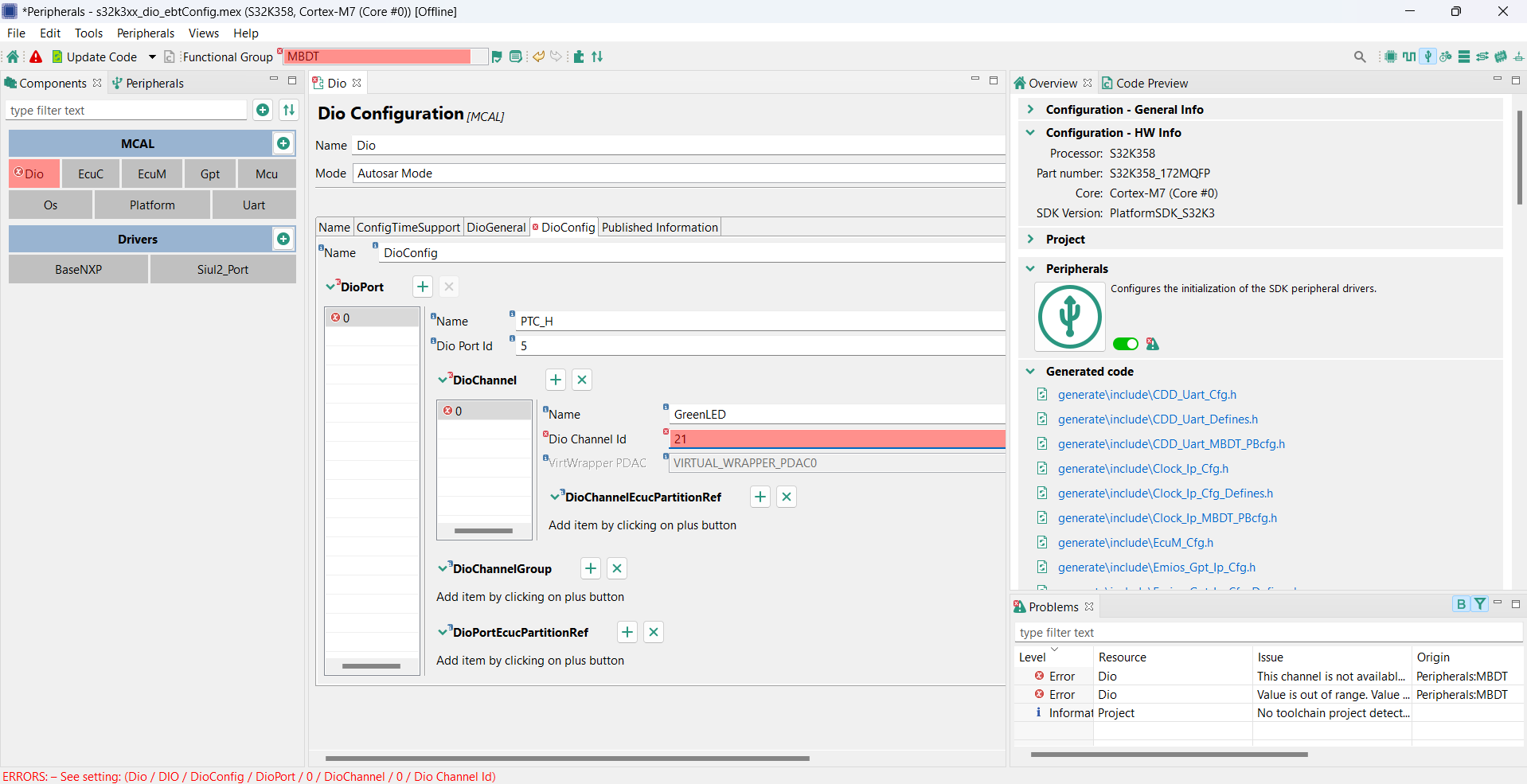Enable the filter icon in the Problems panel
This screenshot has width=1527, height=784.
tap(1479, 604)
